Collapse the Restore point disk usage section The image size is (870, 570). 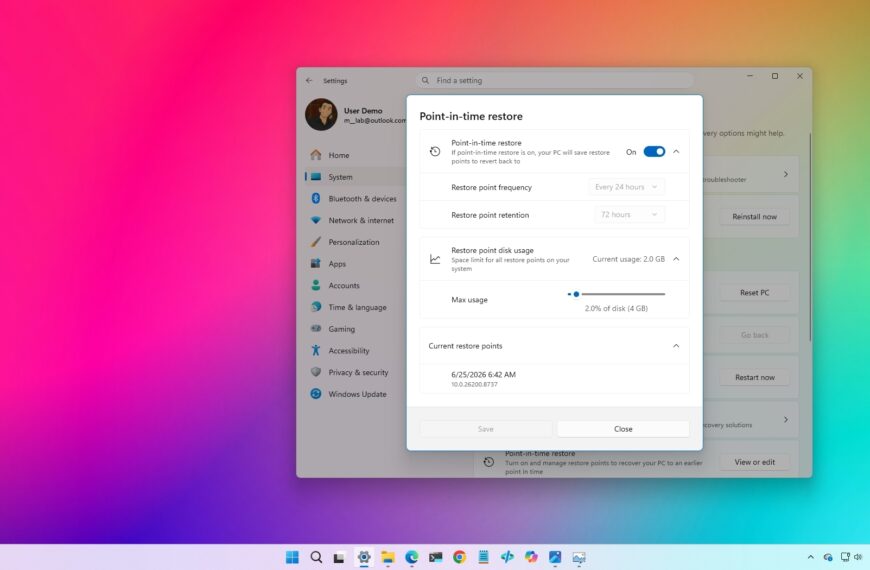(x=676, y=259)
